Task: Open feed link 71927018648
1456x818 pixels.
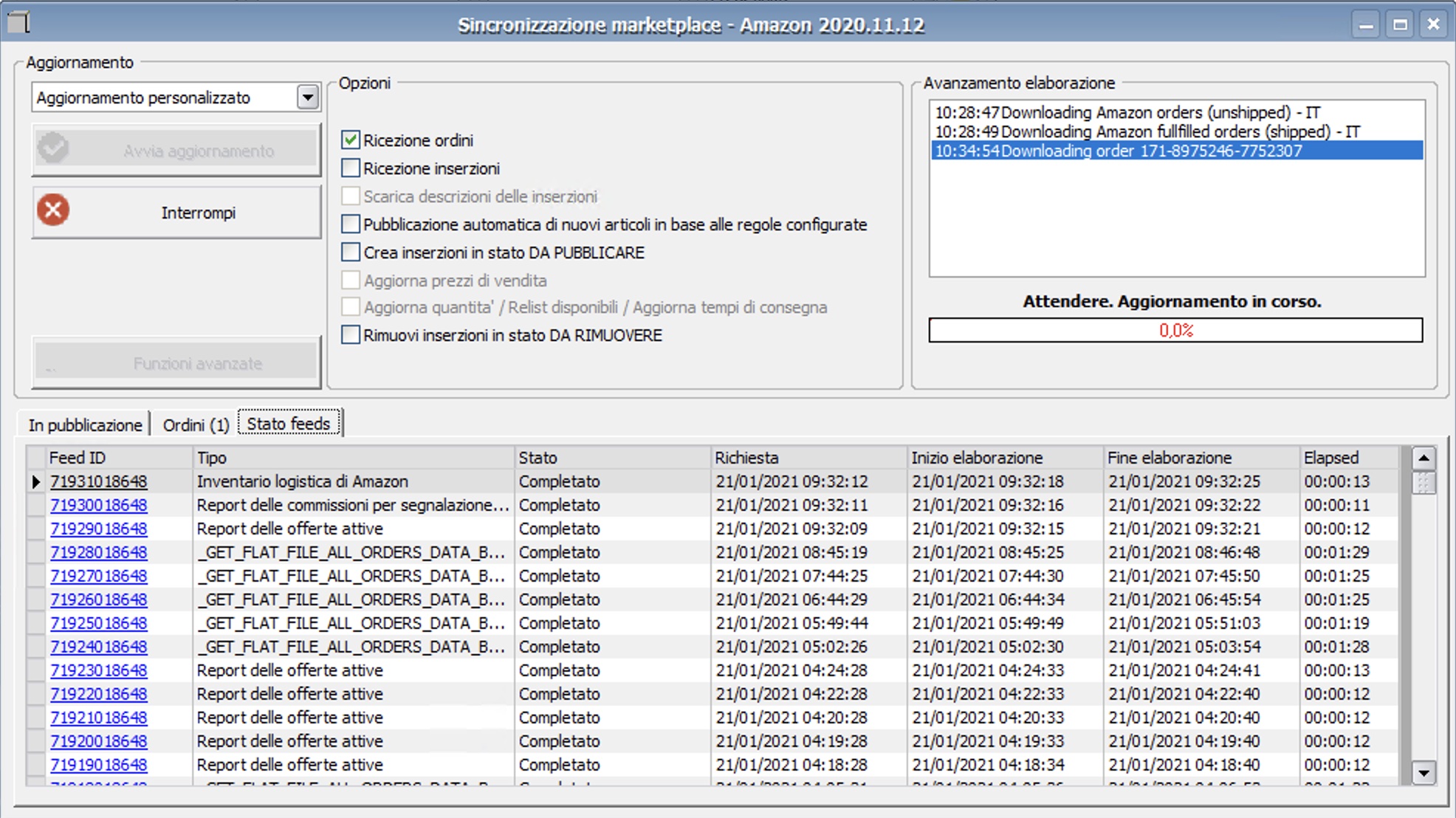Action: (98, 576)
